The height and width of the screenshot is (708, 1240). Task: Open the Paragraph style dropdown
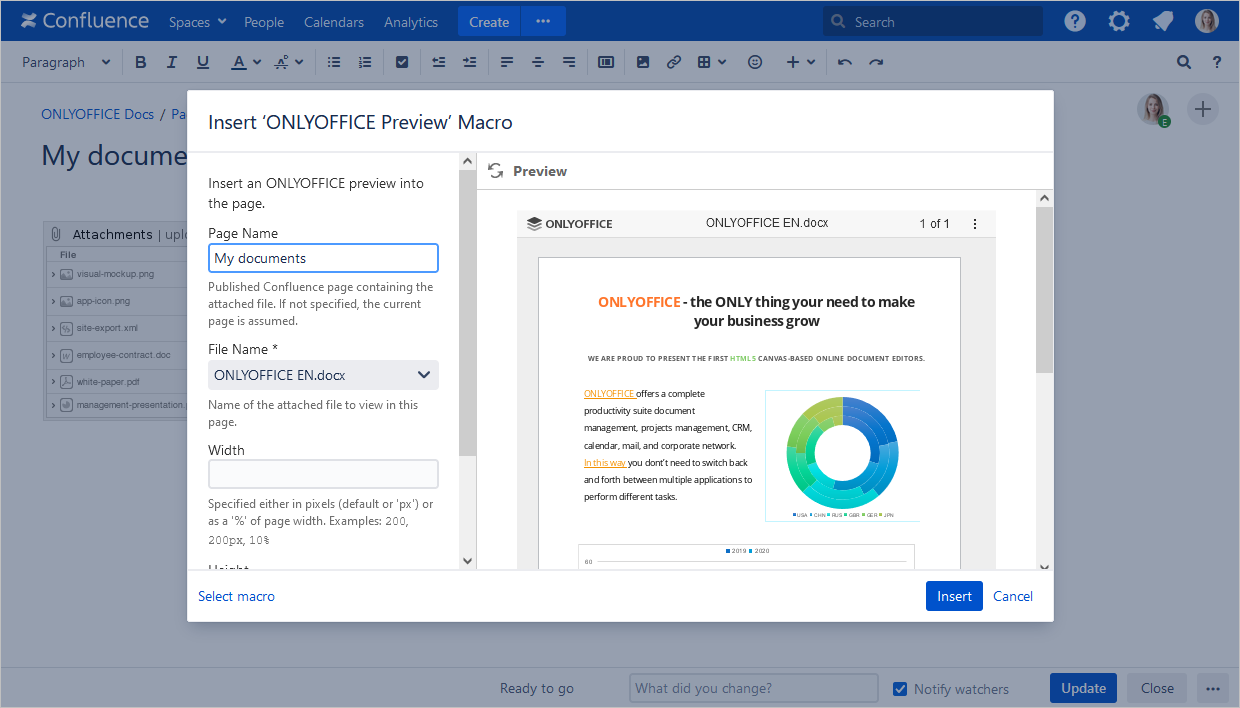[x=63, y=61]
